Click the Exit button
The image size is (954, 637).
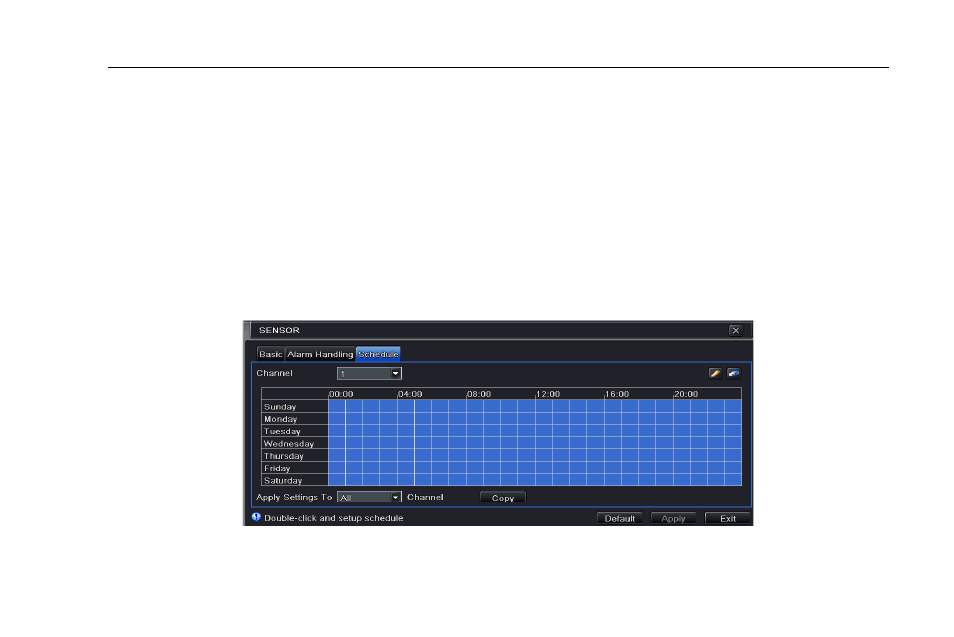click(728, 518)
